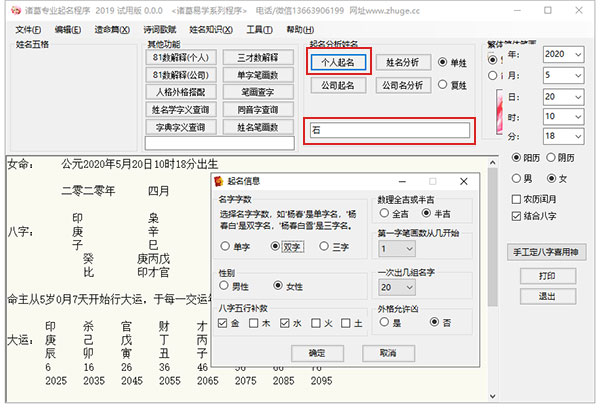This screenshot has height=408, width=600.
Task: Enable the 木 element checkbox
Action: coord(256,324)
